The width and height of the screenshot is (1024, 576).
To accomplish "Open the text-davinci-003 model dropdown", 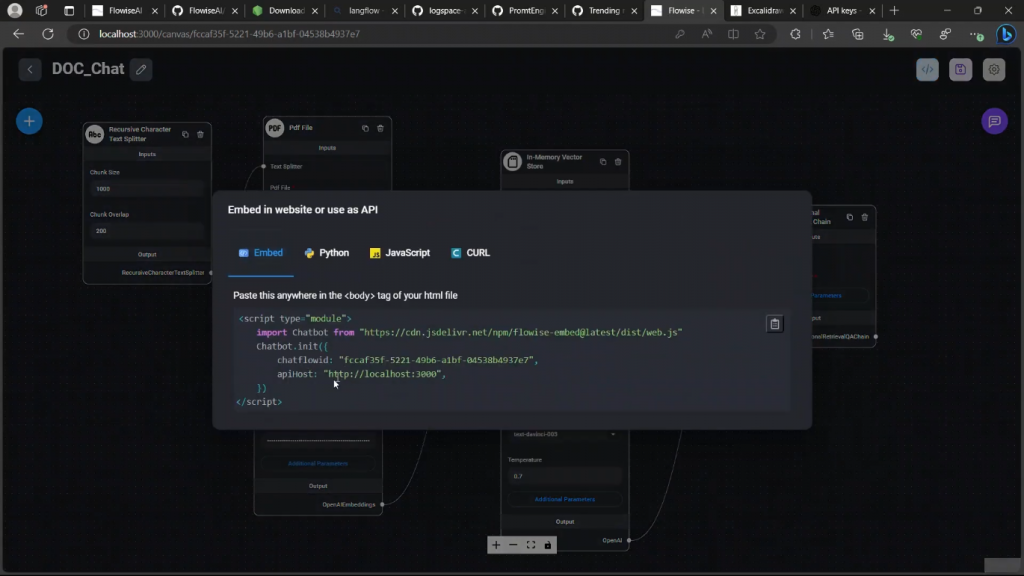I will (565, 434).
